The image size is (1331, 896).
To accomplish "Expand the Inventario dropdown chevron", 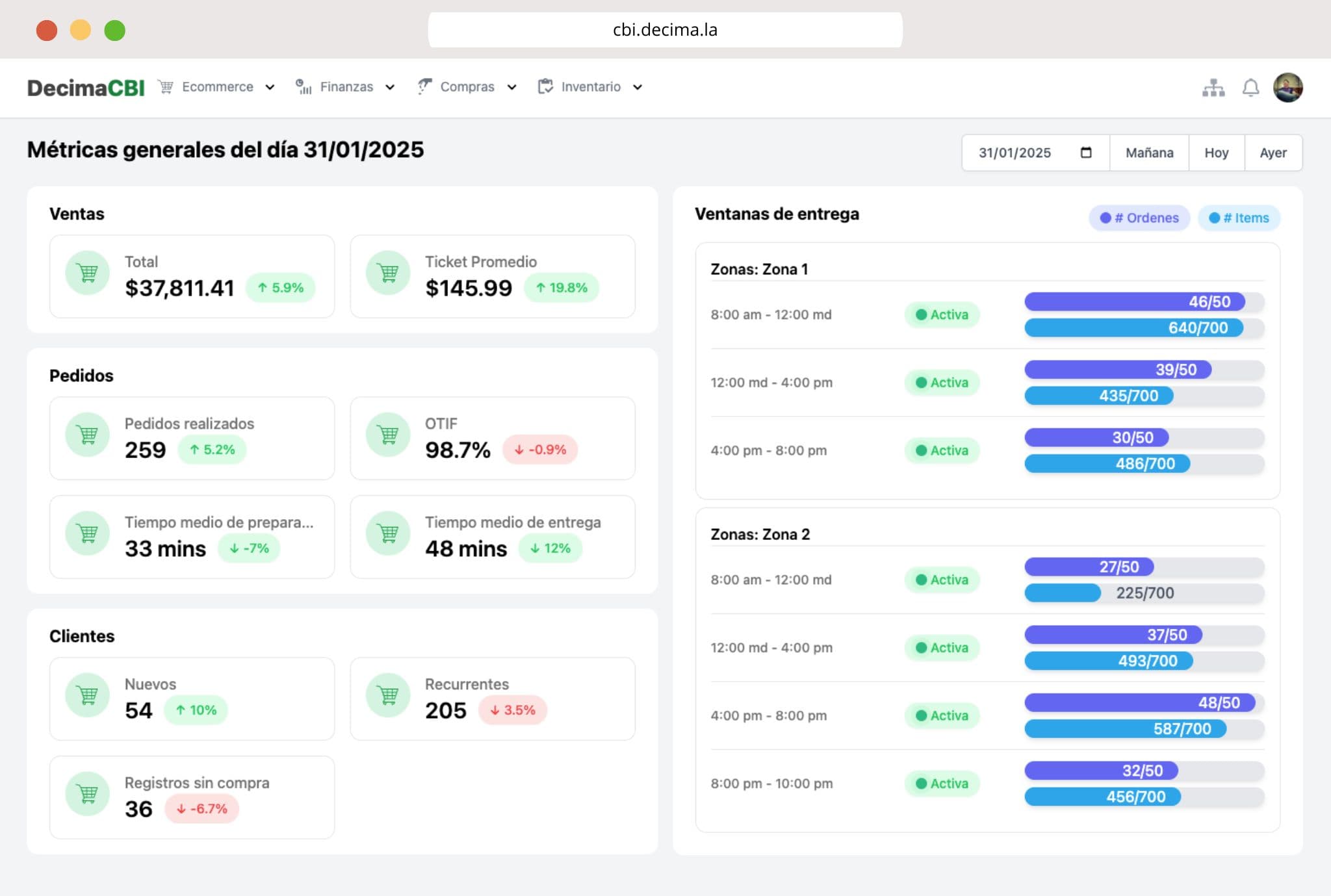I will coord(638,88).
